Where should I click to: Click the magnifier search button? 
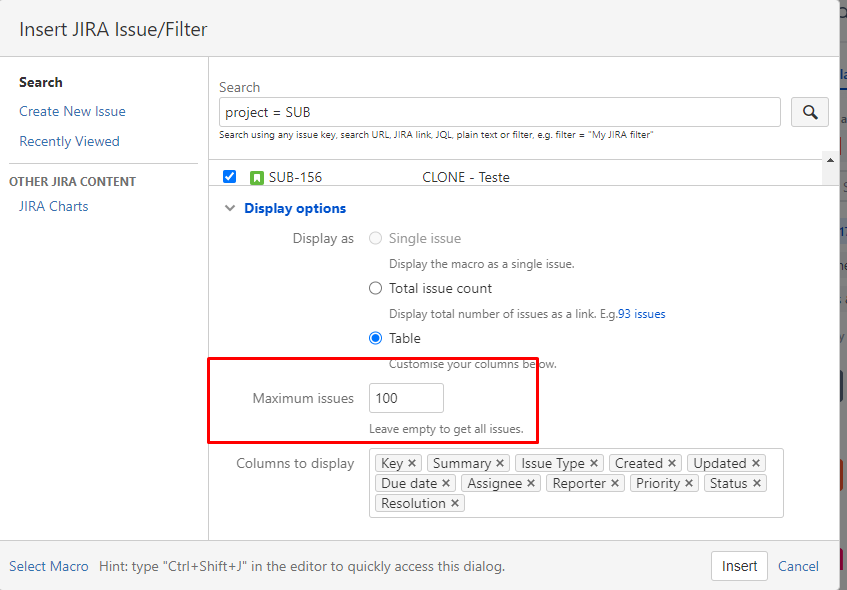click(x=809, y=112)
